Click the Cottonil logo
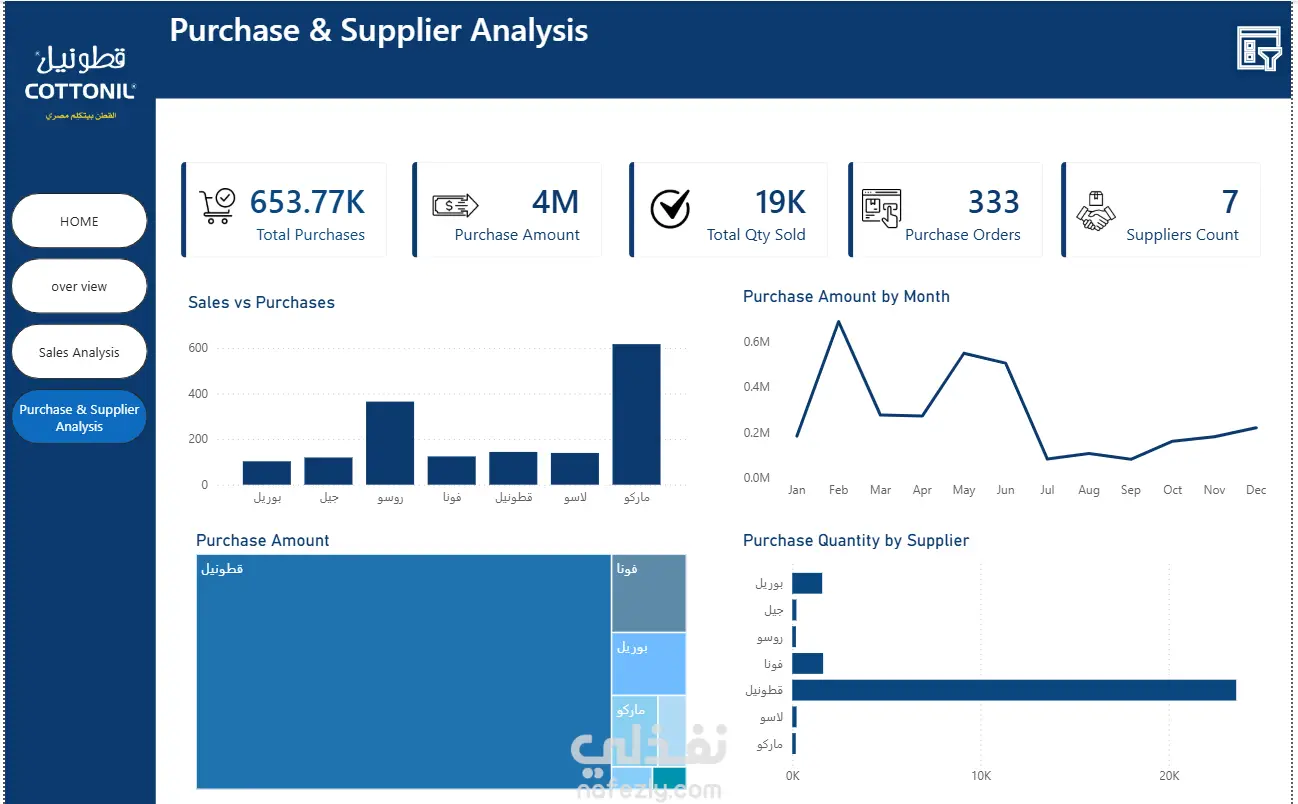The image size is (1298, 804). 80,83
